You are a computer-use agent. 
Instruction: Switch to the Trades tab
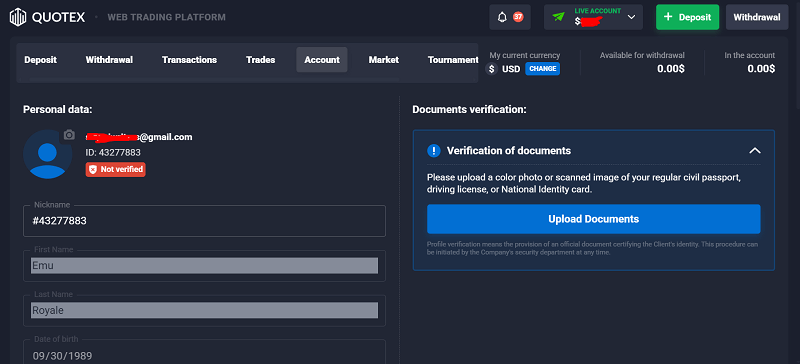(260, 60)
